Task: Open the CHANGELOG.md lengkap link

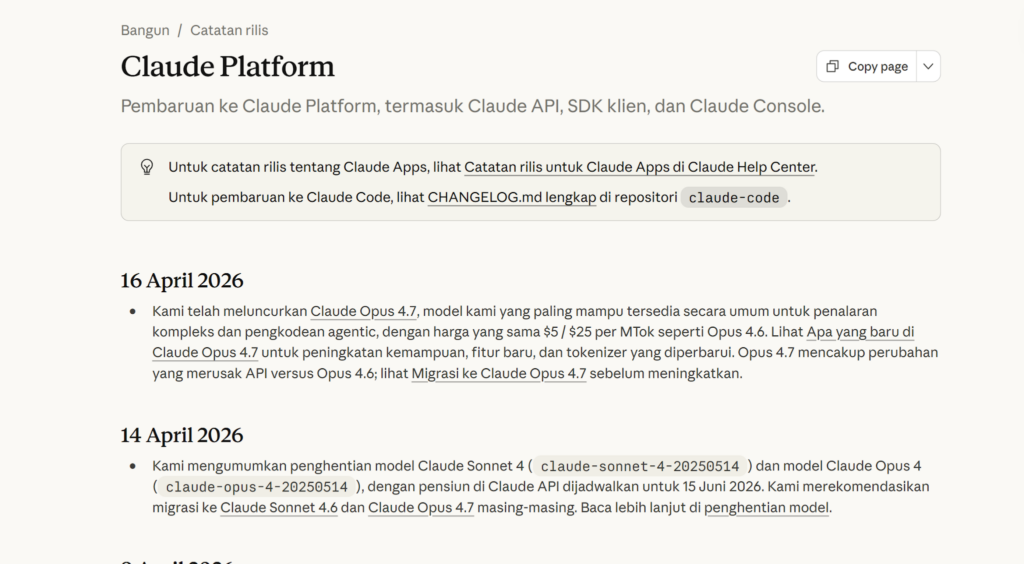Action: pos(512,197)
